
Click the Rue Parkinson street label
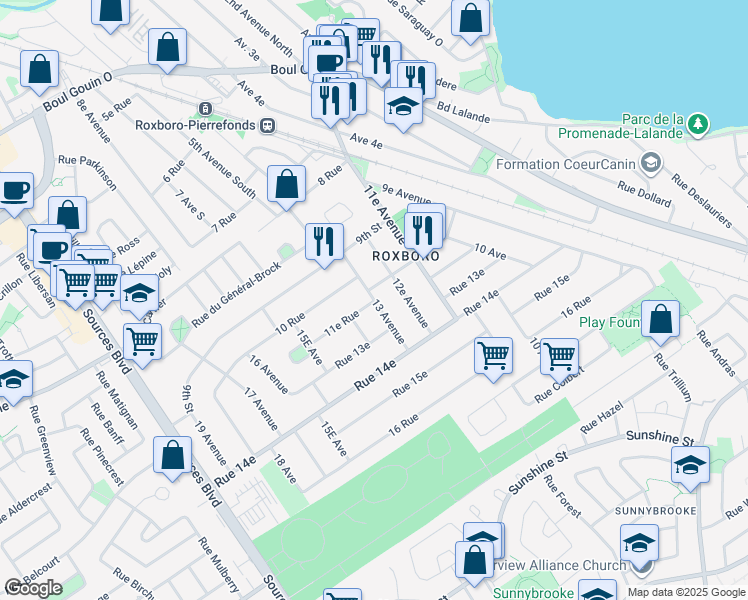[x=87, y=173]
